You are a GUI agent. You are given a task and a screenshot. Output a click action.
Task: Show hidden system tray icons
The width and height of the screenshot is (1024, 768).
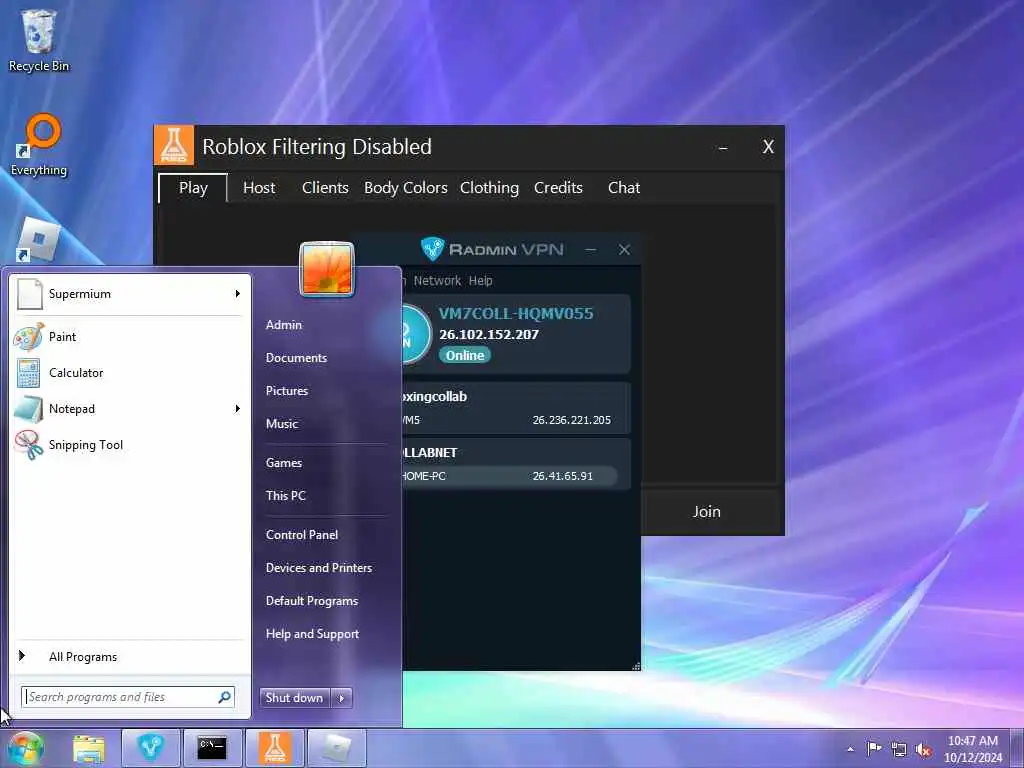point(850,749)
